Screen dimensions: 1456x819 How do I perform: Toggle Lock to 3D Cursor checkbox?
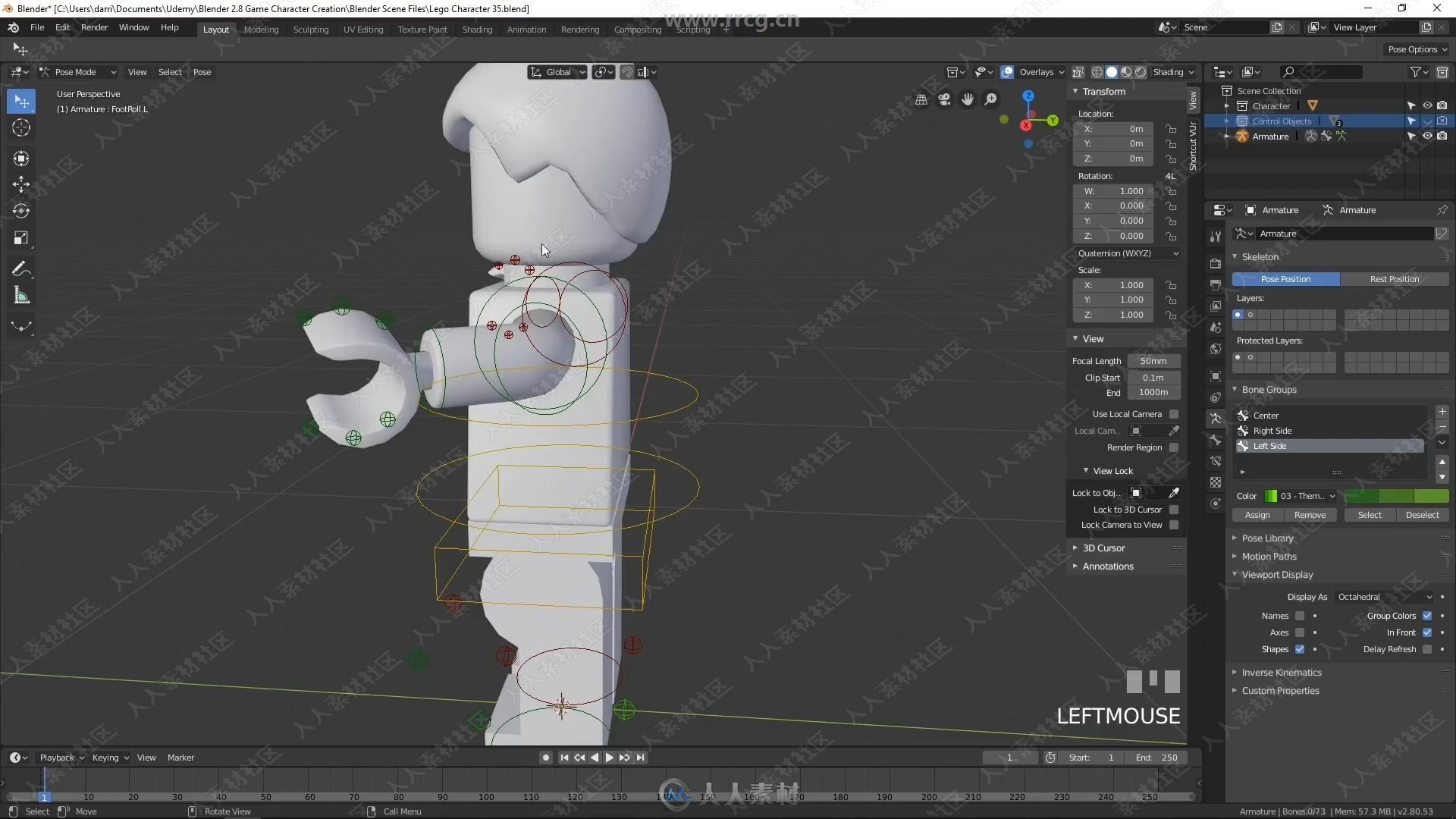1176,509
